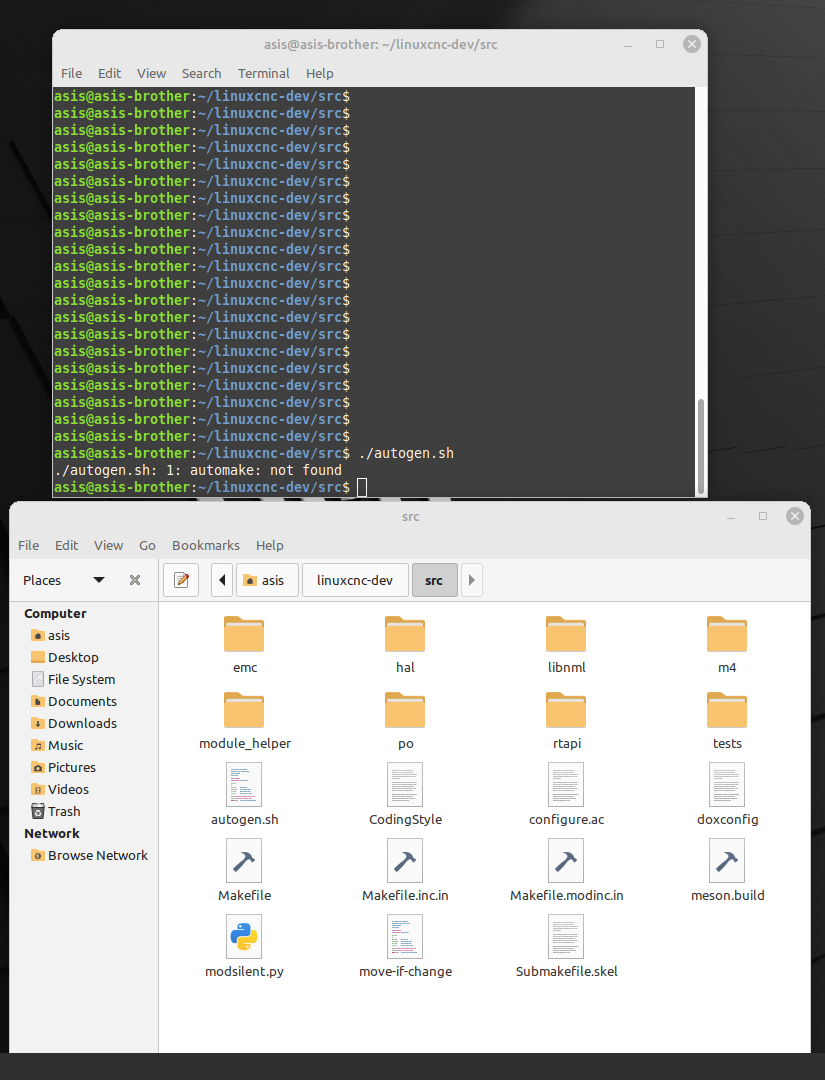825x1080 pixels.
Task: Select the autogen.sh script file icon
Action: [244, 785]
